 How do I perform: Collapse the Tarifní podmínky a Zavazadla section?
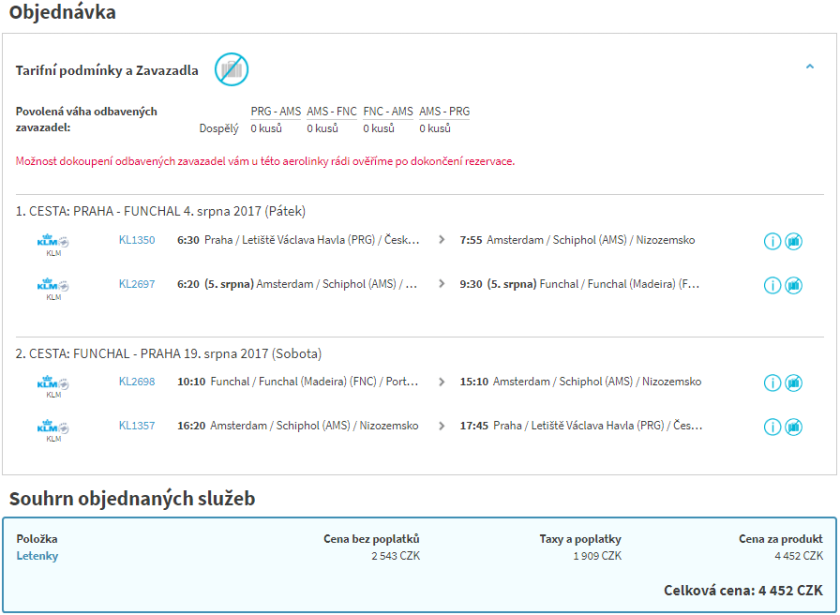tap(809, 67)
